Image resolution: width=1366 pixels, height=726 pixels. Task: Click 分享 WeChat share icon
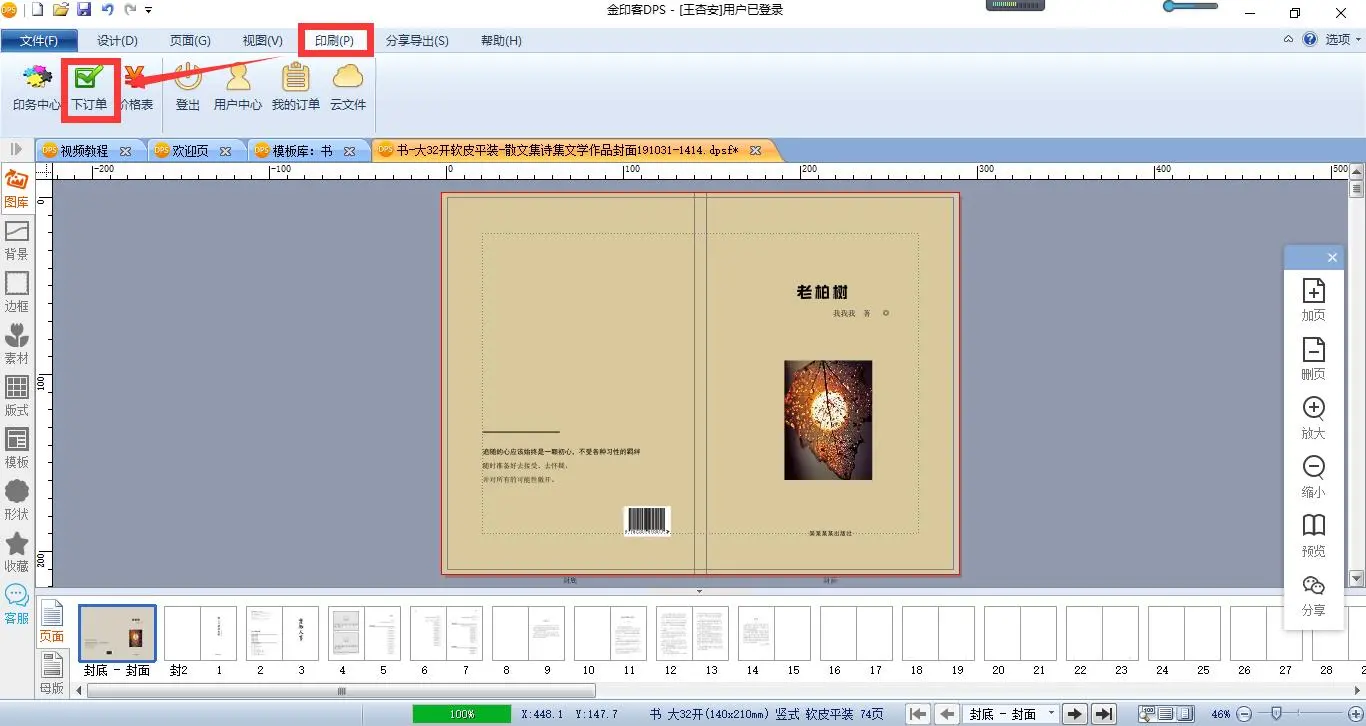(x=1313, y=595)
